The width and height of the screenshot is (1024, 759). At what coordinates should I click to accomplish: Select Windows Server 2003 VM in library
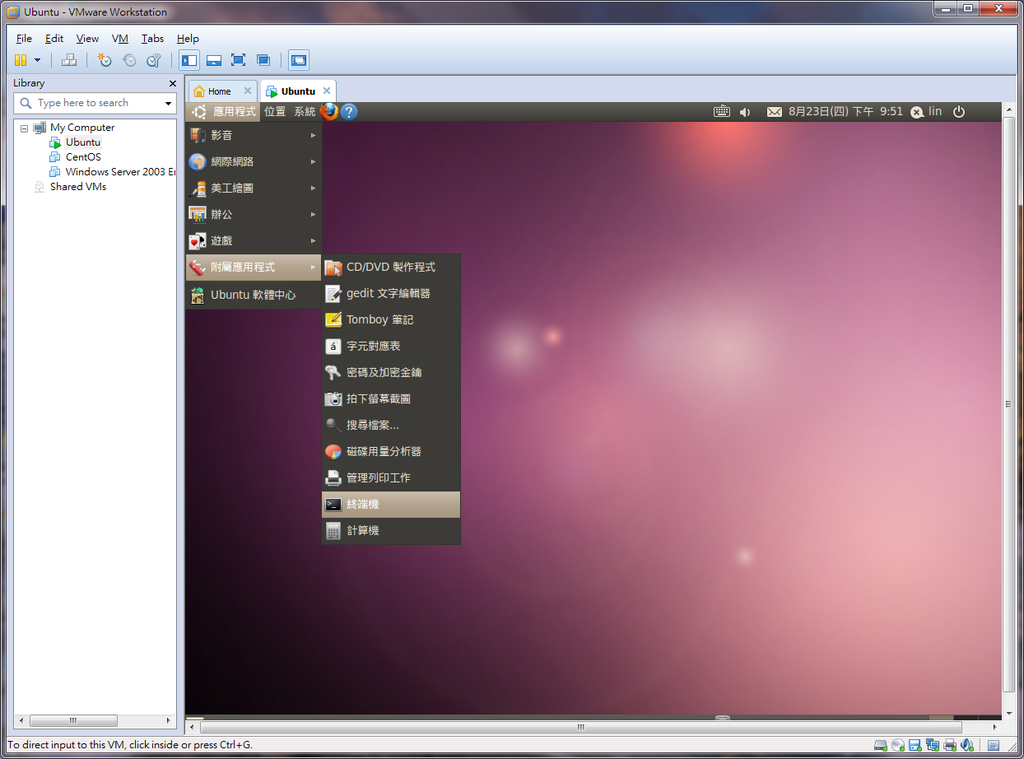click(120, 172)
